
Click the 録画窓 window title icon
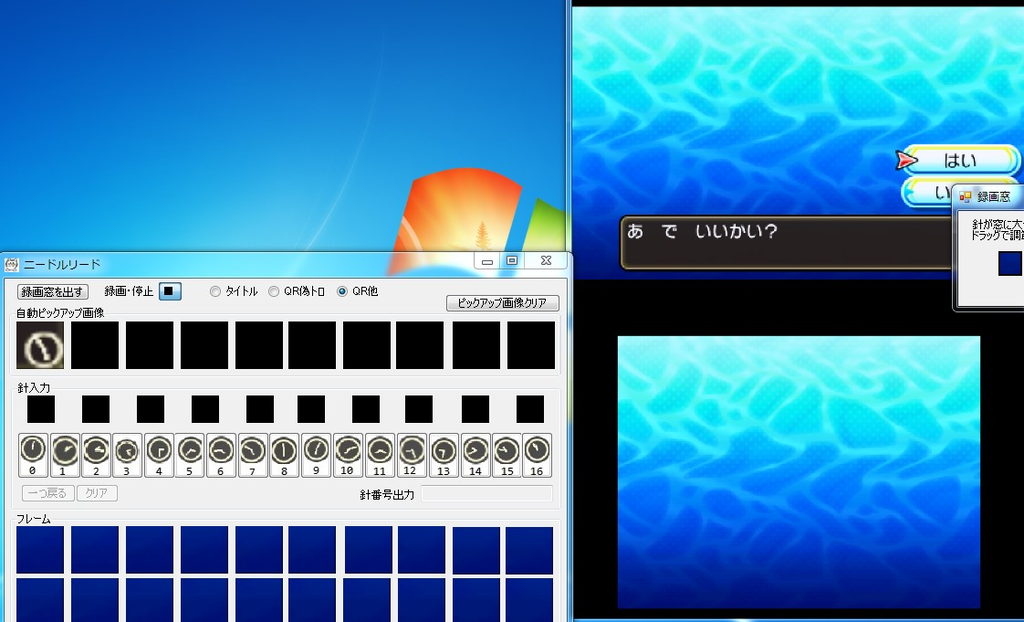(965, 197)
